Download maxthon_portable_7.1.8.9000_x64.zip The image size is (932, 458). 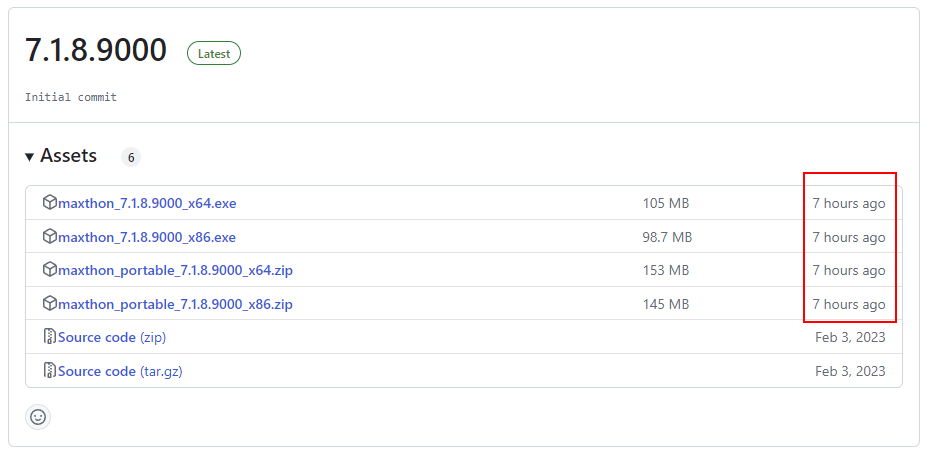coord(175,270)
